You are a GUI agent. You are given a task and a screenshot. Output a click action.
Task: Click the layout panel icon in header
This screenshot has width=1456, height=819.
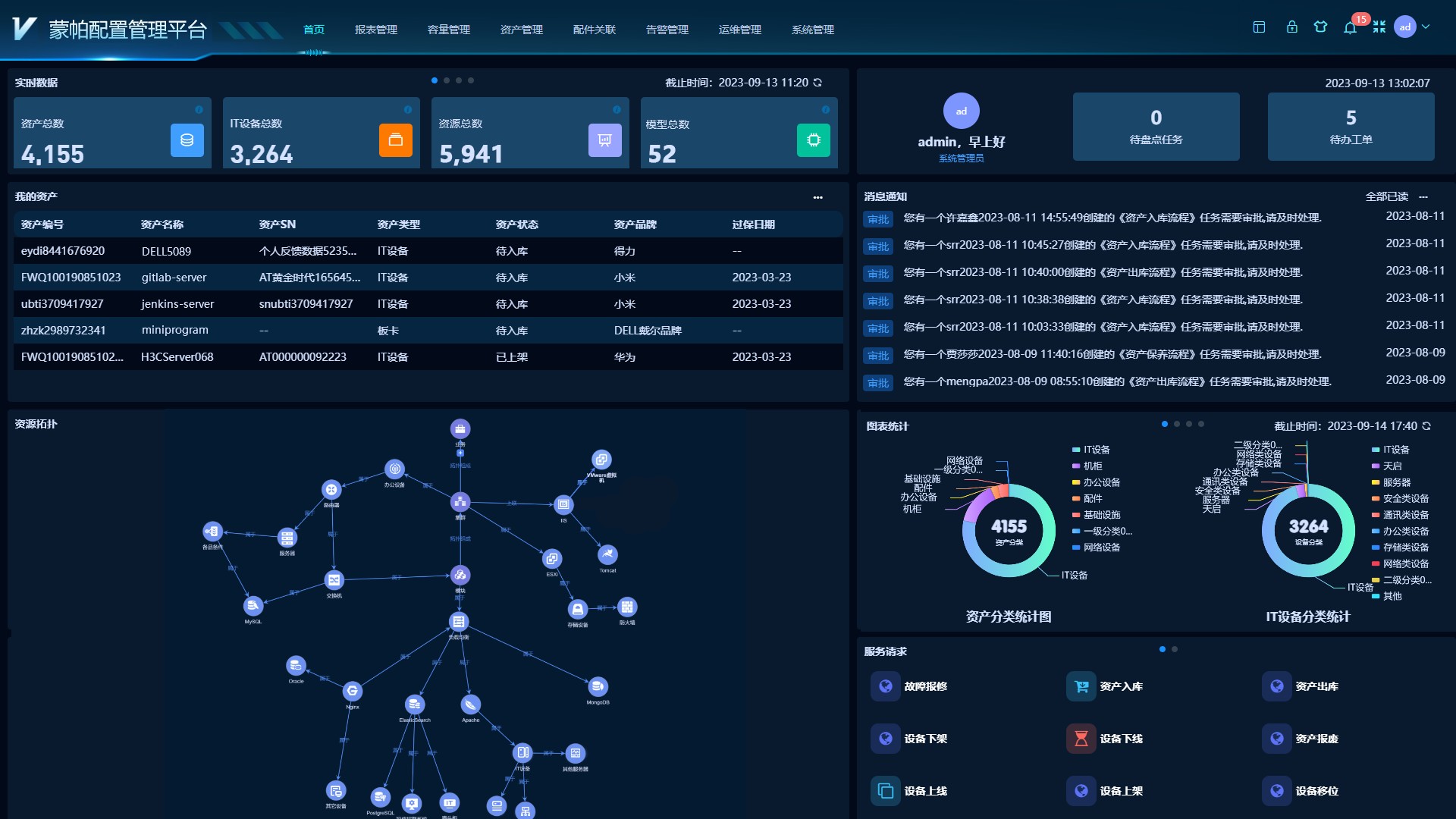tap(1259, 27)
